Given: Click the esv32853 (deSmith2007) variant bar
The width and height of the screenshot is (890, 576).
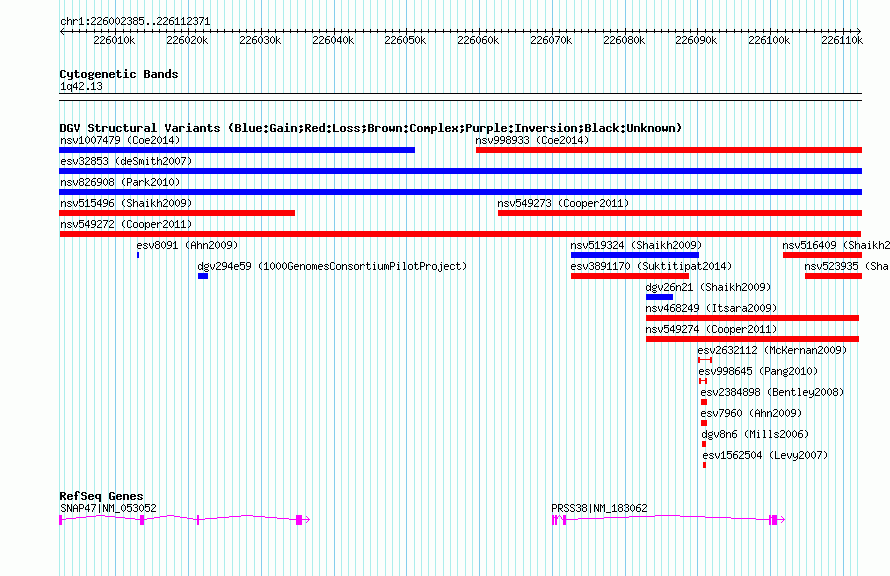Looking at the screenshot, I should click(x=460, y=171).
